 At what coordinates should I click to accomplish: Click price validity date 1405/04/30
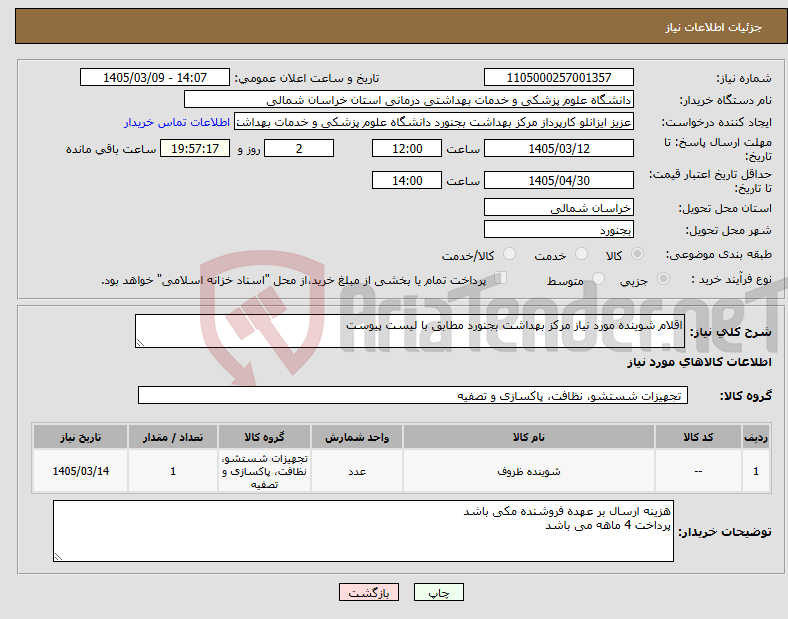558,180
